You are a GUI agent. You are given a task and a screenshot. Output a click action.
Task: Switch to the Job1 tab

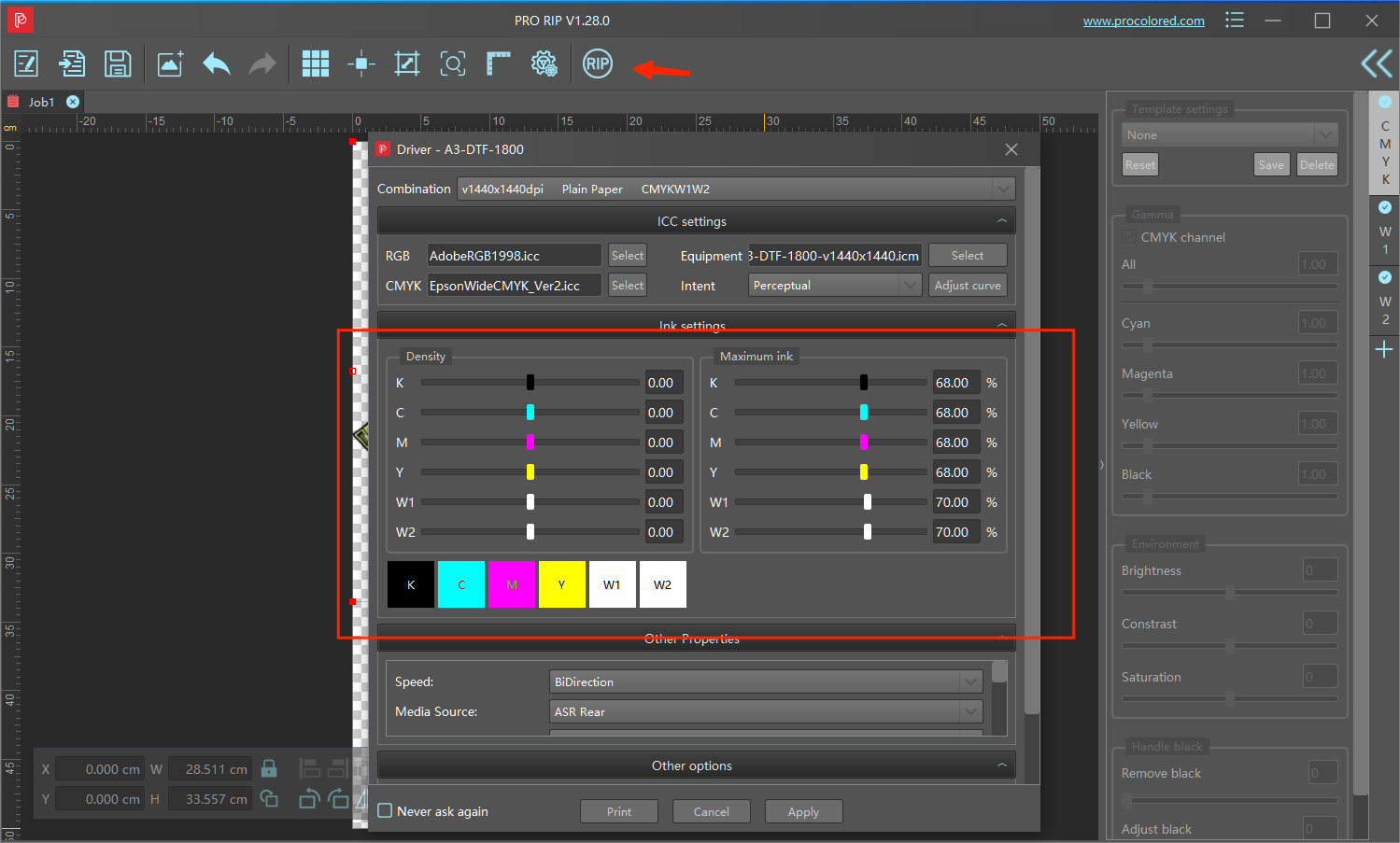click(x=41, y=101)
